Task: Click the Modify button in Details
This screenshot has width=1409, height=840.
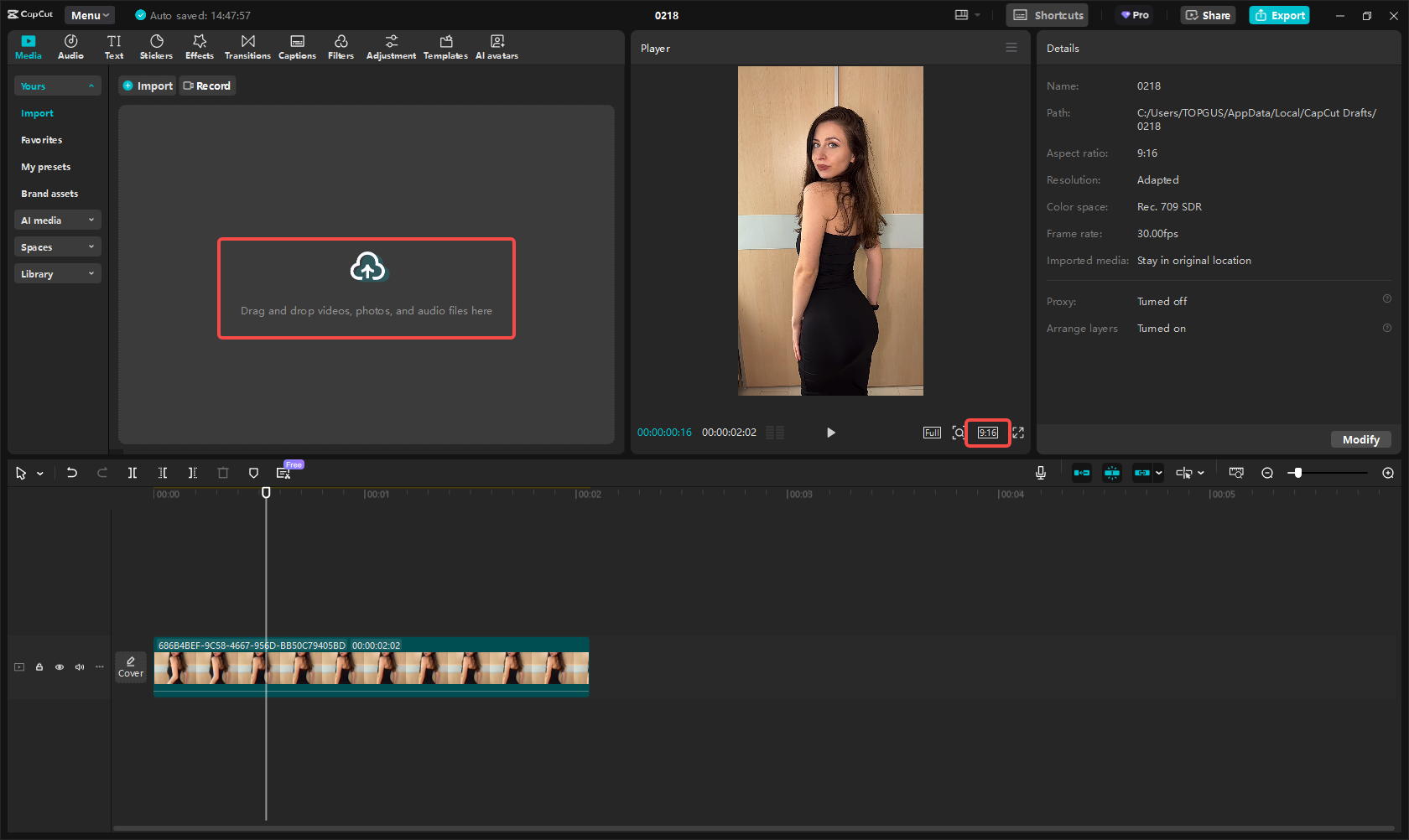Action: [x=1360, y=439]
